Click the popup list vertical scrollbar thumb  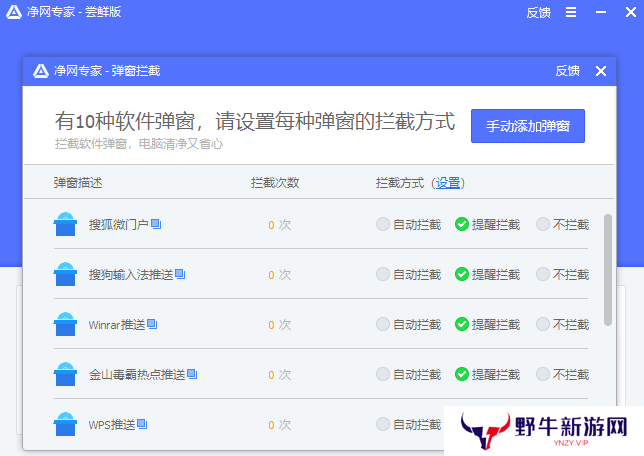(608, 270)
